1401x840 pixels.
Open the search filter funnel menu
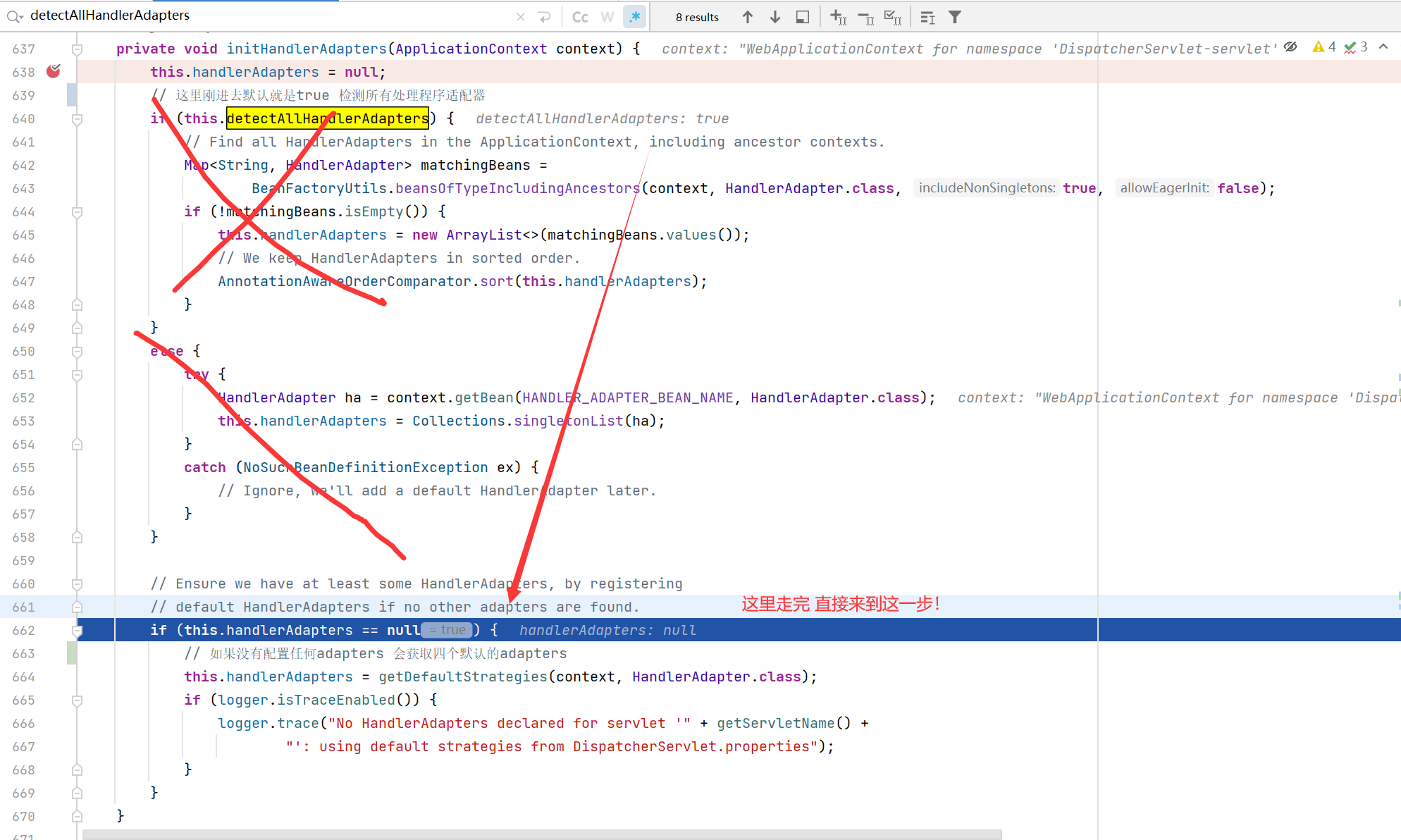(x=955, y=17)
